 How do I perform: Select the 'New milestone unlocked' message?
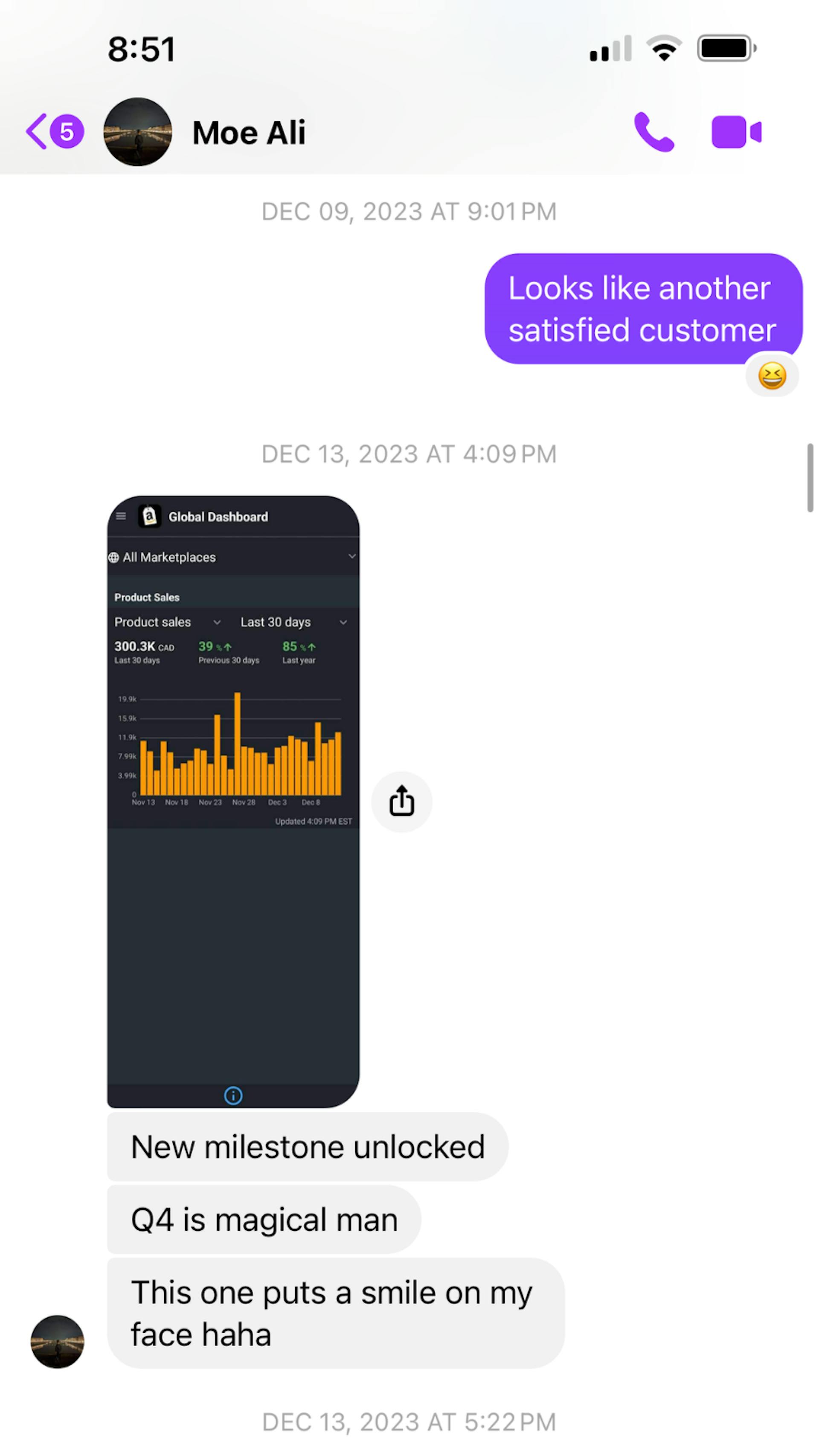point(308,1147)
